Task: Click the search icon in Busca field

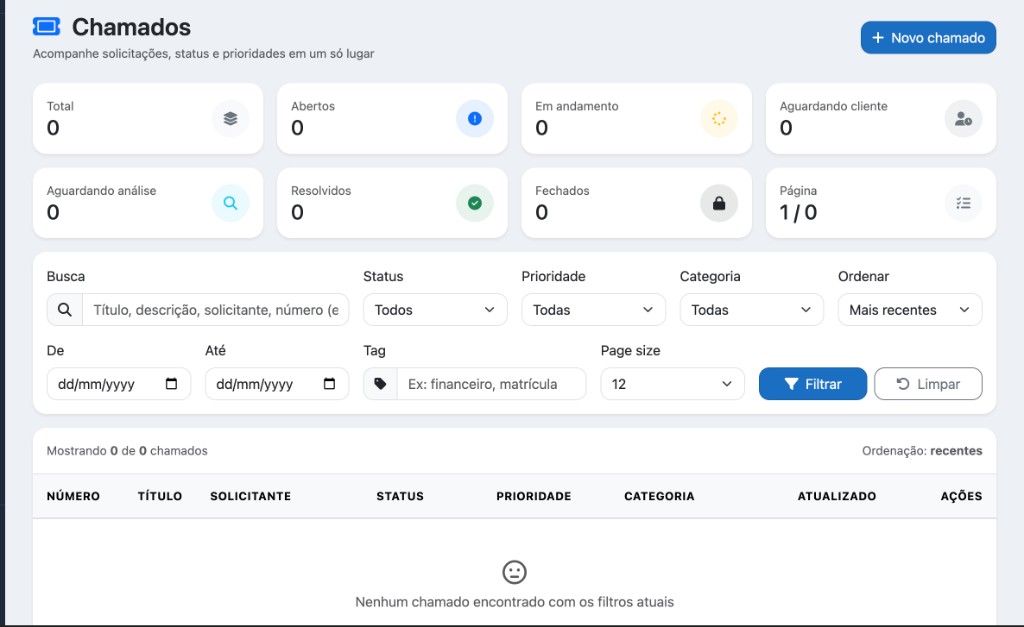Action: (65, 310)
